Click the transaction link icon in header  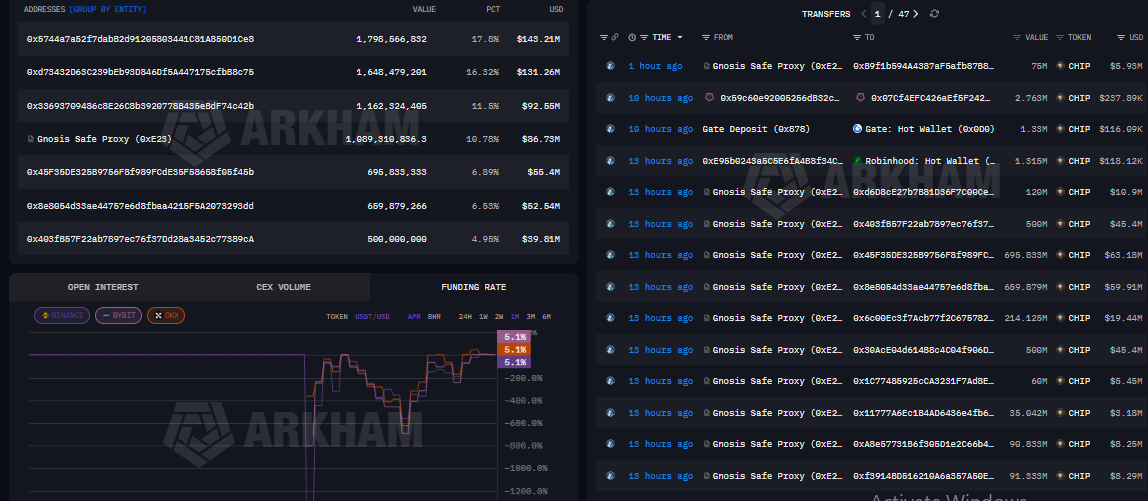(x=615, y=37)
